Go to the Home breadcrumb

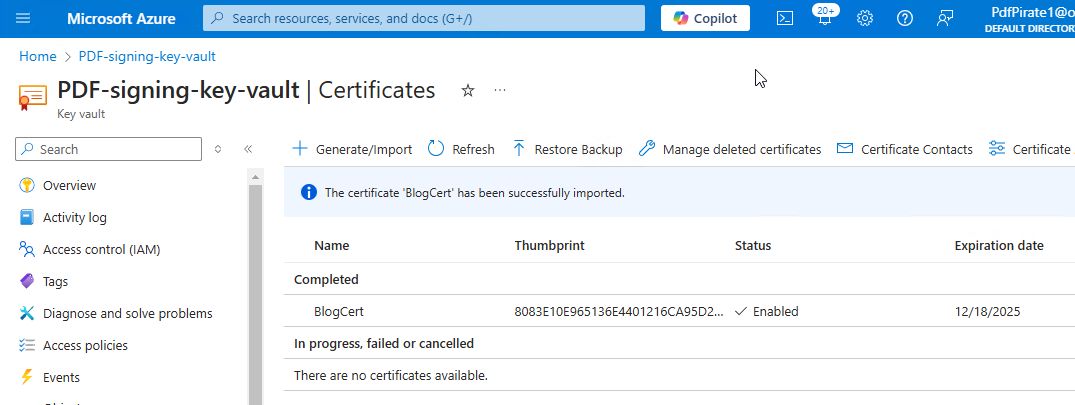(x=38, y=56)
